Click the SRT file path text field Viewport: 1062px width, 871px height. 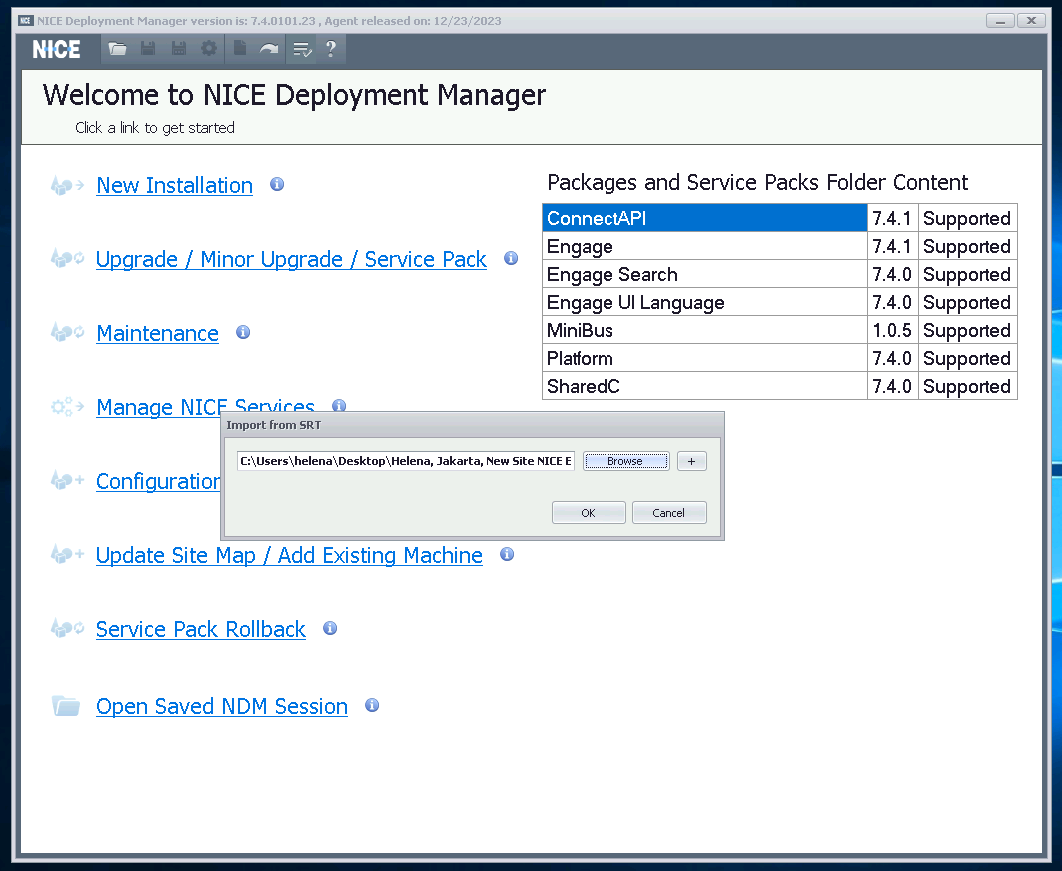tap(405, 461)
